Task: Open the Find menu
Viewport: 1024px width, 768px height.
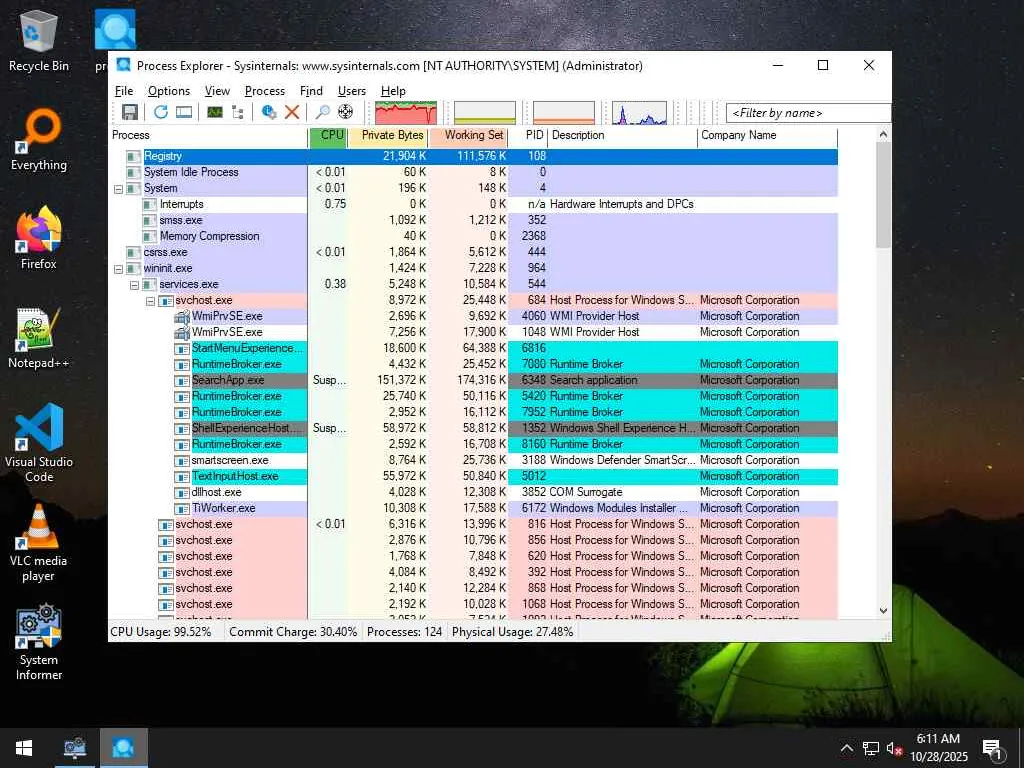Action: [x=311, y=91]
